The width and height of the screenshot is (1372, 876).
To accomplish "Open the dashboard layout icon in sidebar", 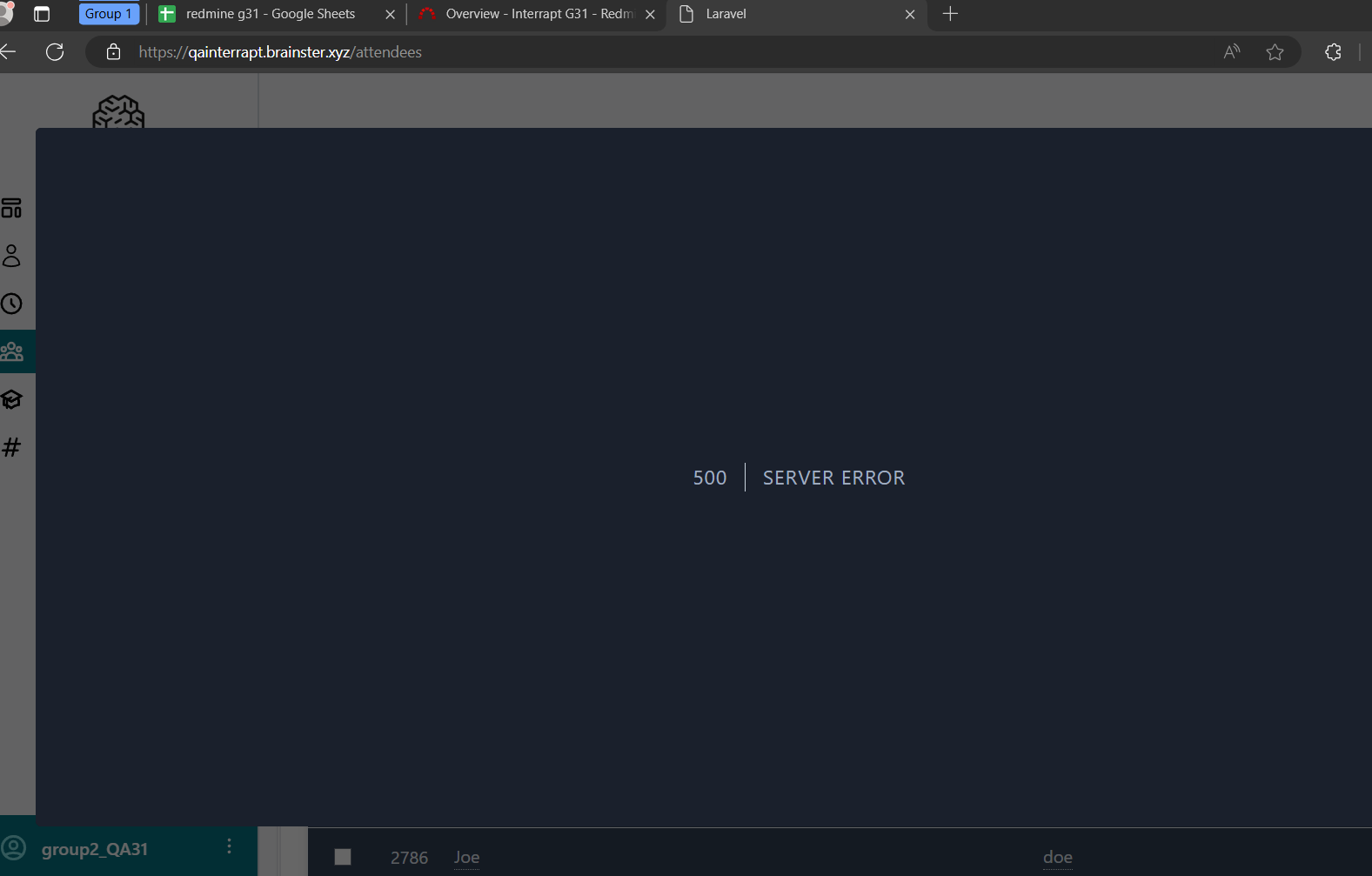I will point(11,208).
